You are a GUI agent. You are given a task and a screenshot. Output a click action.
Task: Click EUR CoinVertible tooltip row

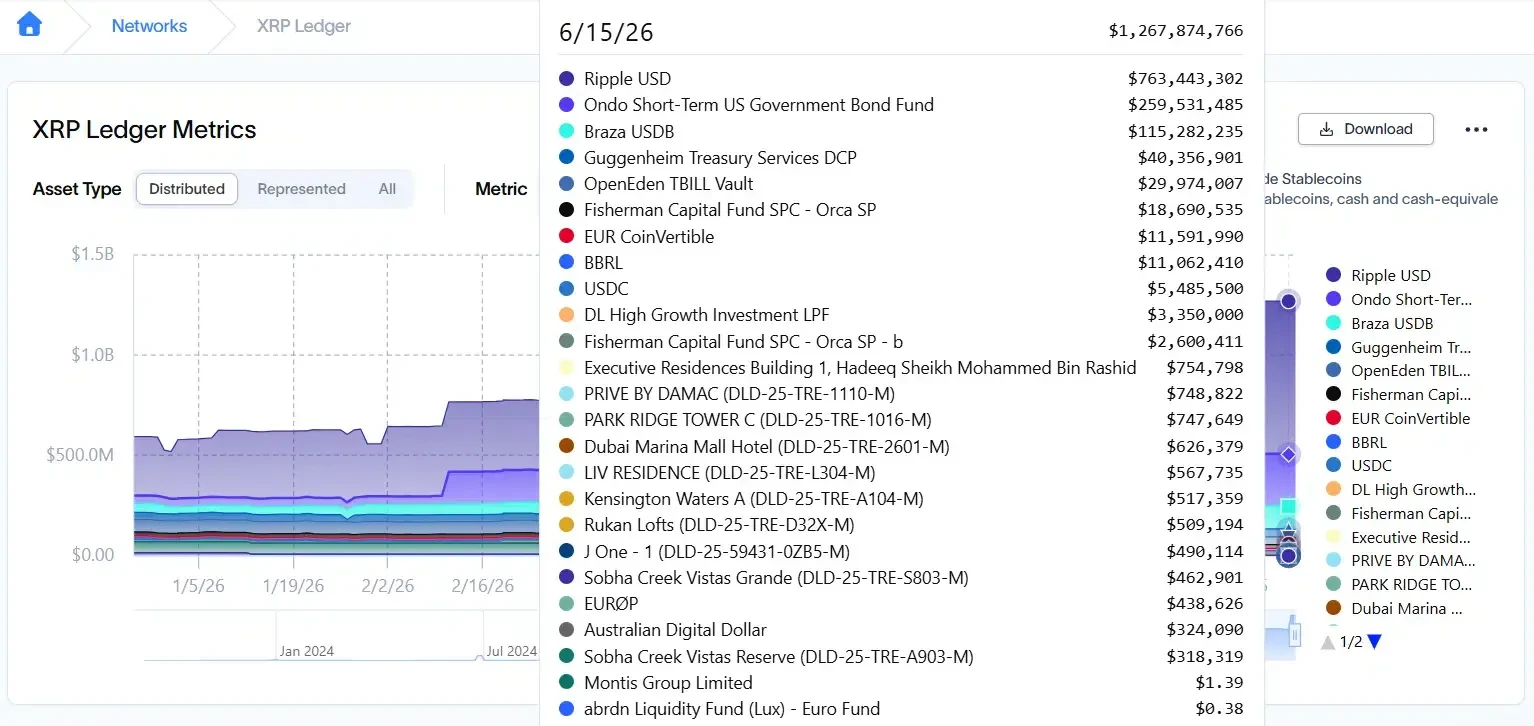tap(901, 237)
